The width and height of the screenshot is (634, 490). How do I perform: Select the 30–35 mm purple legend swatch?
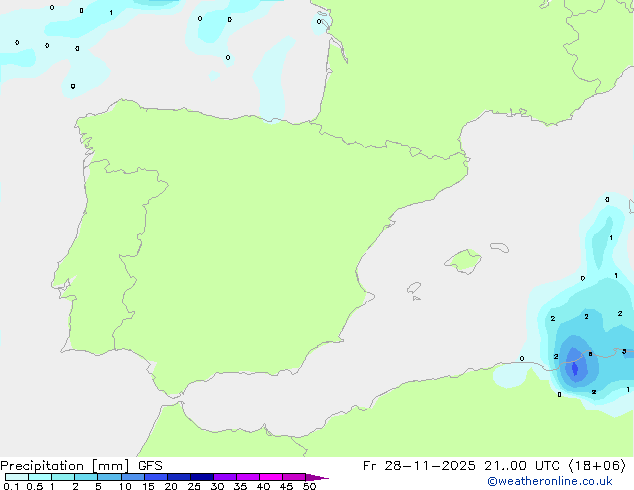(x=225, y=477)
